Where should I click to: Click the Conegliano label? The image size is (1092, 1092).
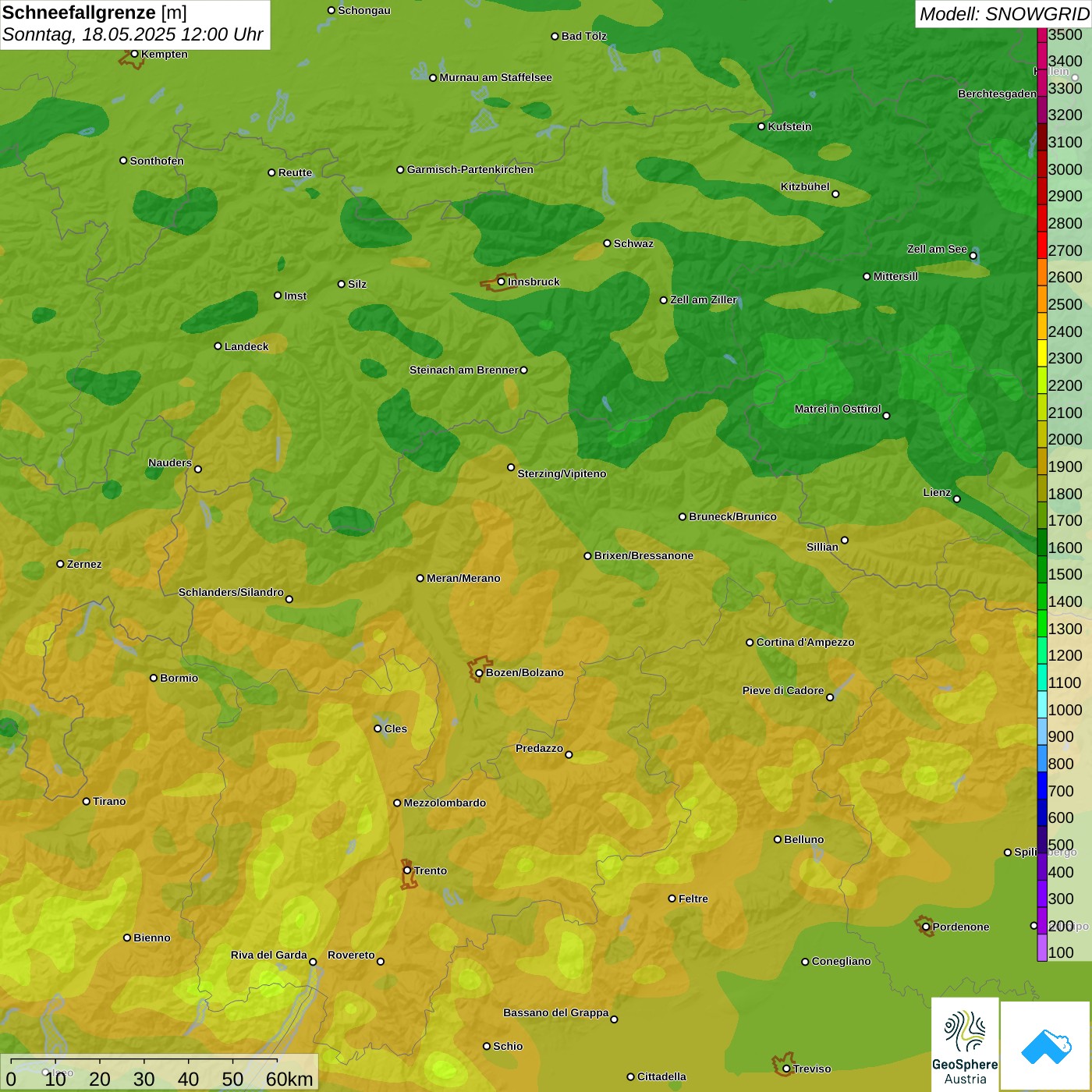click(841, 961)
